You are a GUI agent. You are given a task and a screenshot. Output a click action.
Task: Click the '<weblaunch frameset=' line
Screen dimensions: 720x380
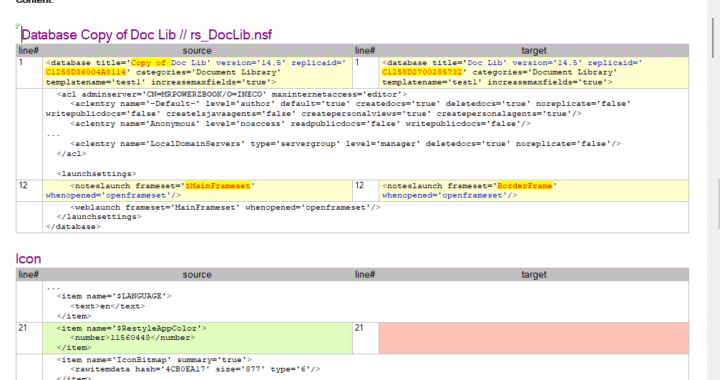click(225, 207)
